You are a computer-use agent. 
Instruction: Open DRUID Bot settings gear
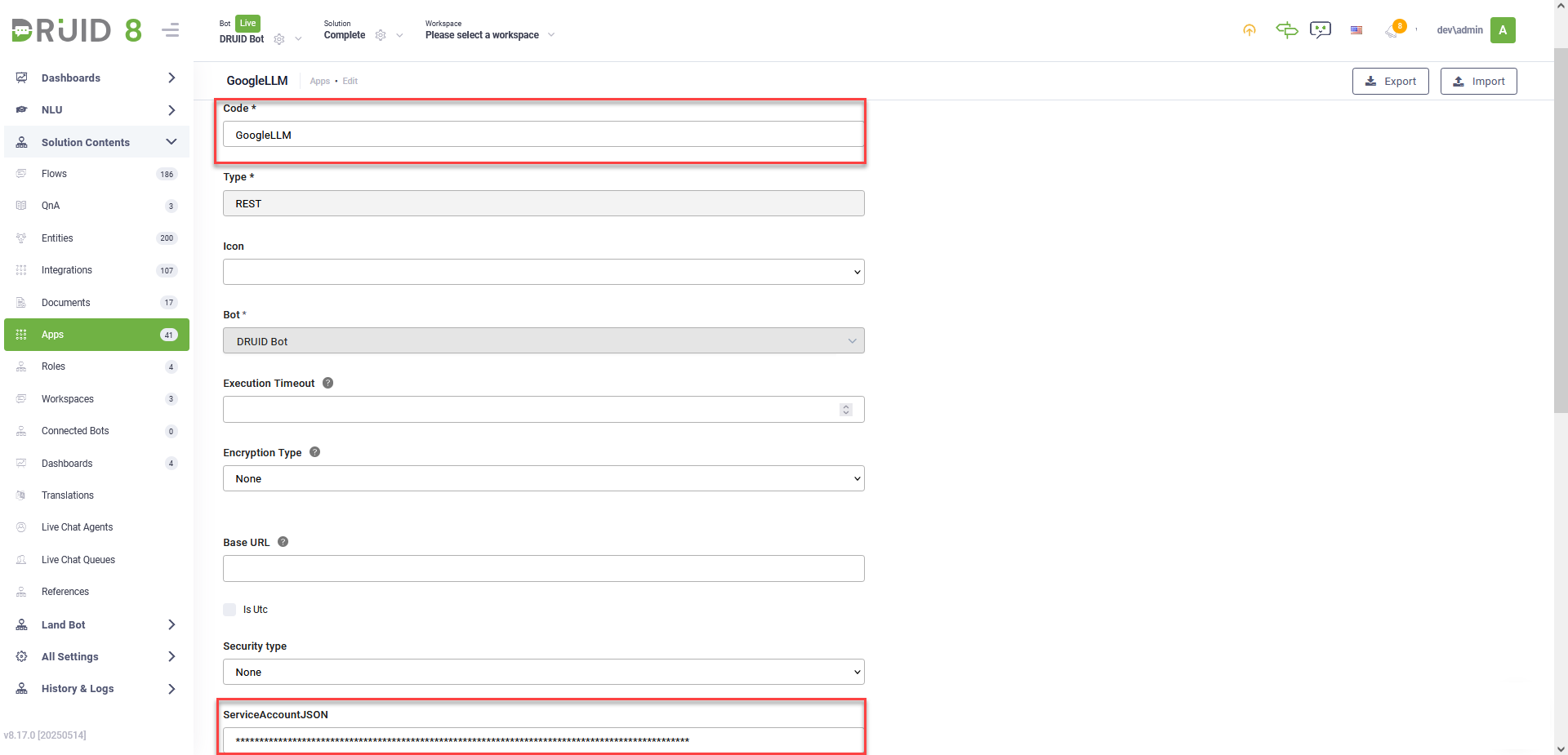(x=279, y=39)
